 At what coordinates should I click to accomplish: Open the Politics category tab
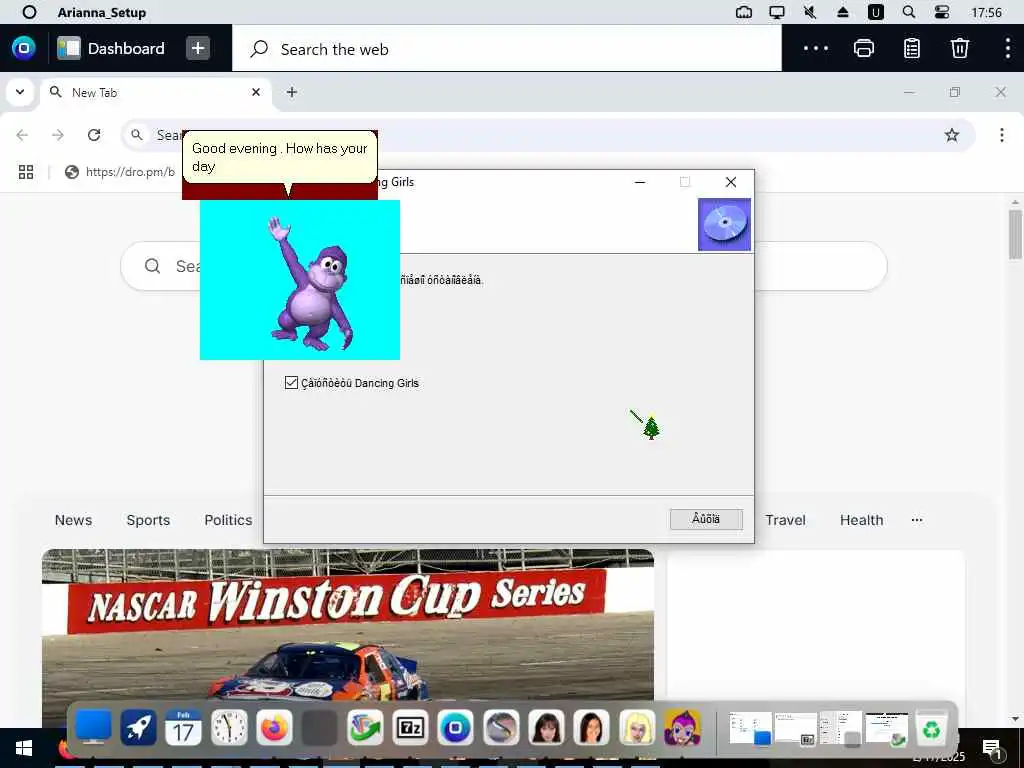click(x=228, y=520)
